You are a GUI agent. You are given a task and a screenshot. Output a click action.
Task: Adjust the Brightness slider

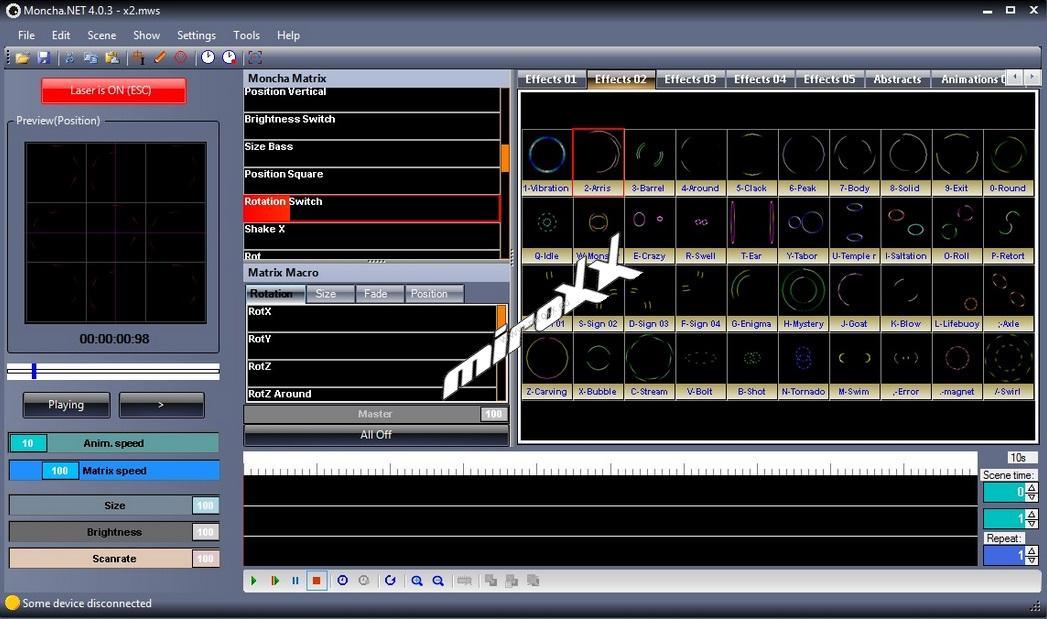[x=114, y=532]
